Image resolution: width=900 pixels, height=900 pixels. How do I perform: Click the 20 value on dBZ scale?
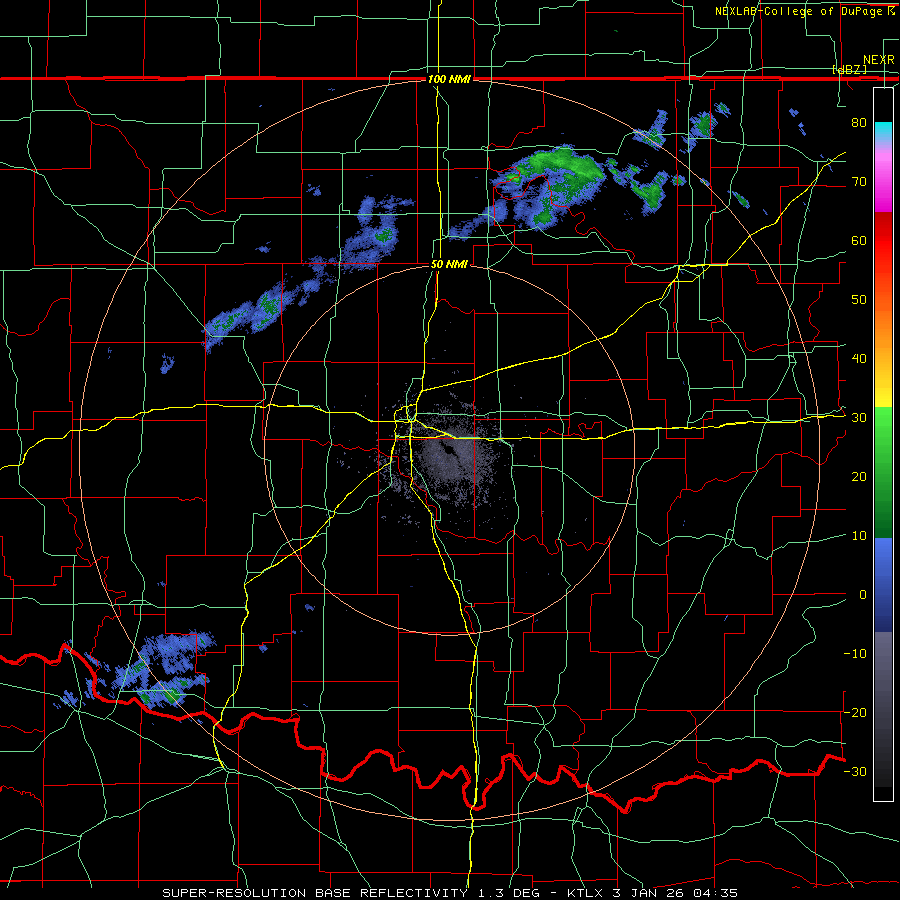(x=859, y=477)
